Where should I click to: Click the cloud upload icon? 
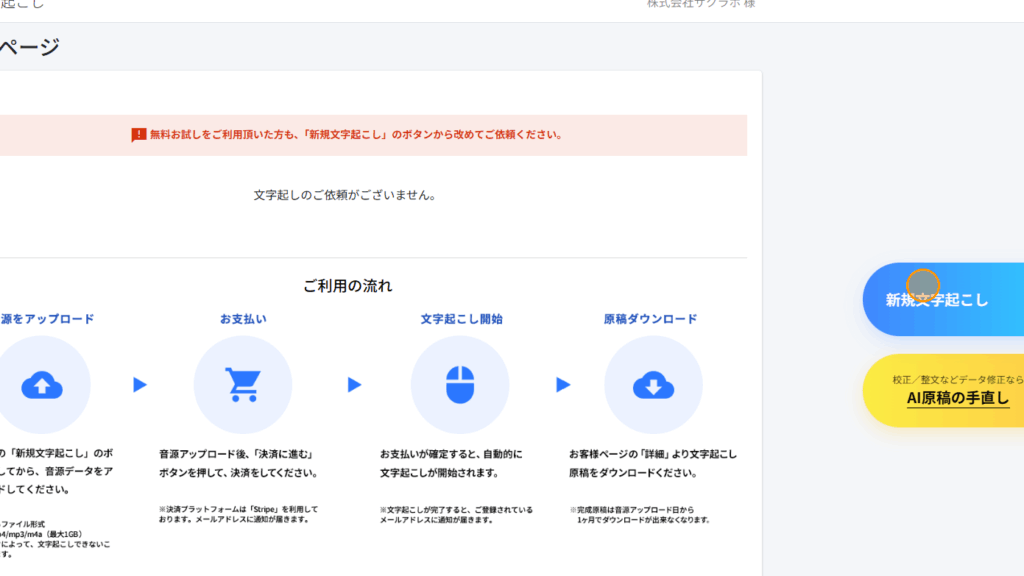pyautogui.click(x=42, y=385)
